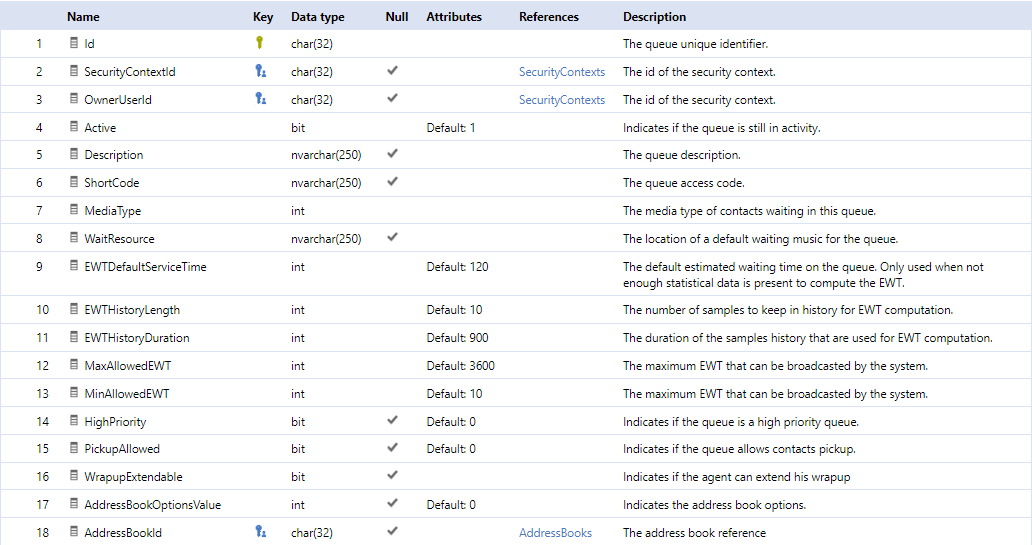Click the column icon beside HighPriority

pos(74,421)
